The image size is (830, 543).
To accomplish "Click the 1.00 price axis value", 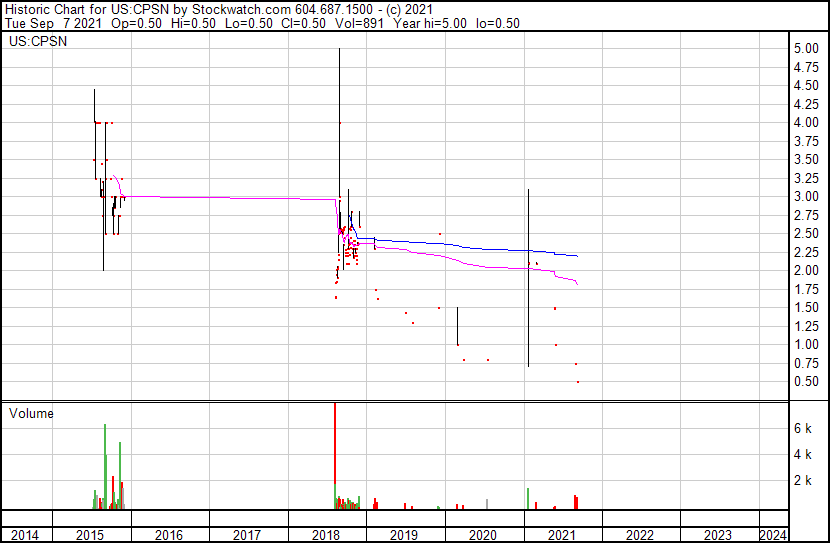I will click(806, 345).
